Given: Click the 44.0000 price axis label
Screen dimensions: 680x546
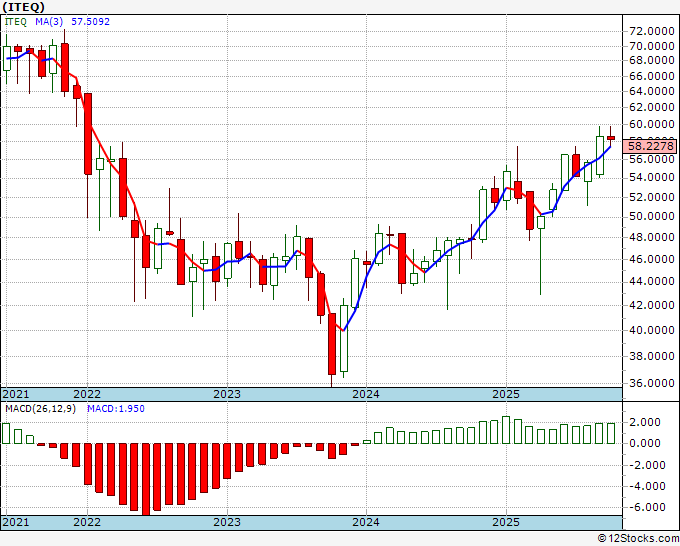Looking at the screenshot, I should (x=652, y=281).
